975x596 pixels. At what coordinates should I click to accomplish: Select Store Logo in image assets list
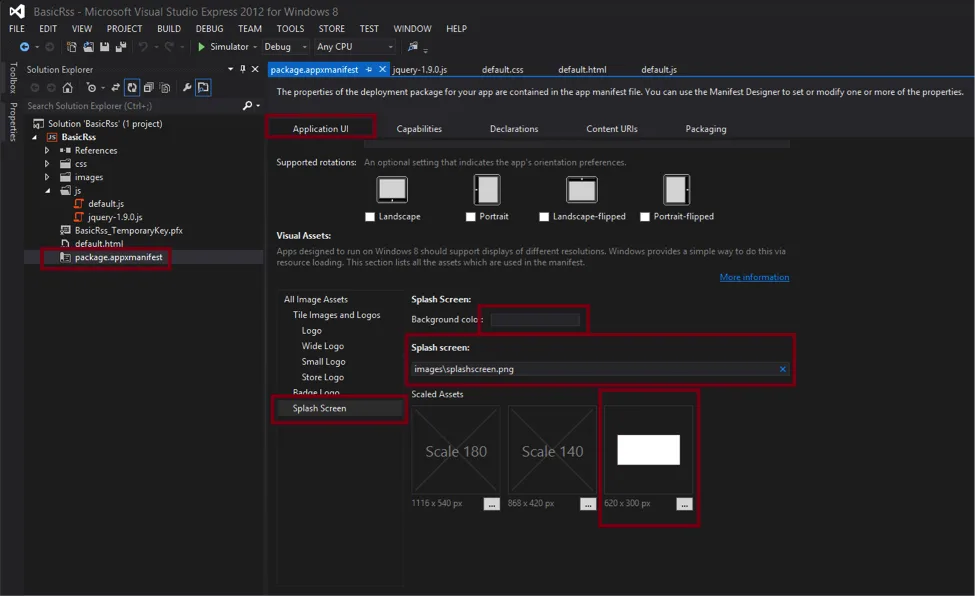point(323,377)
